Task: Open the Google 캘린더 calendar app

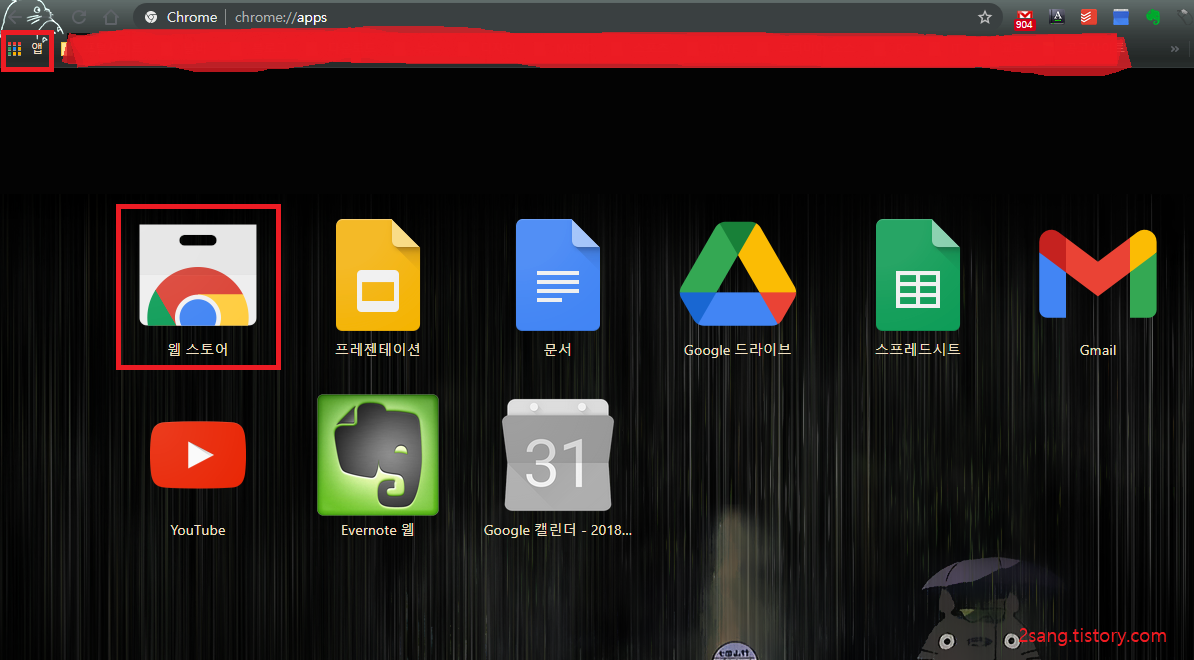Action: click(x=557, y=467)
